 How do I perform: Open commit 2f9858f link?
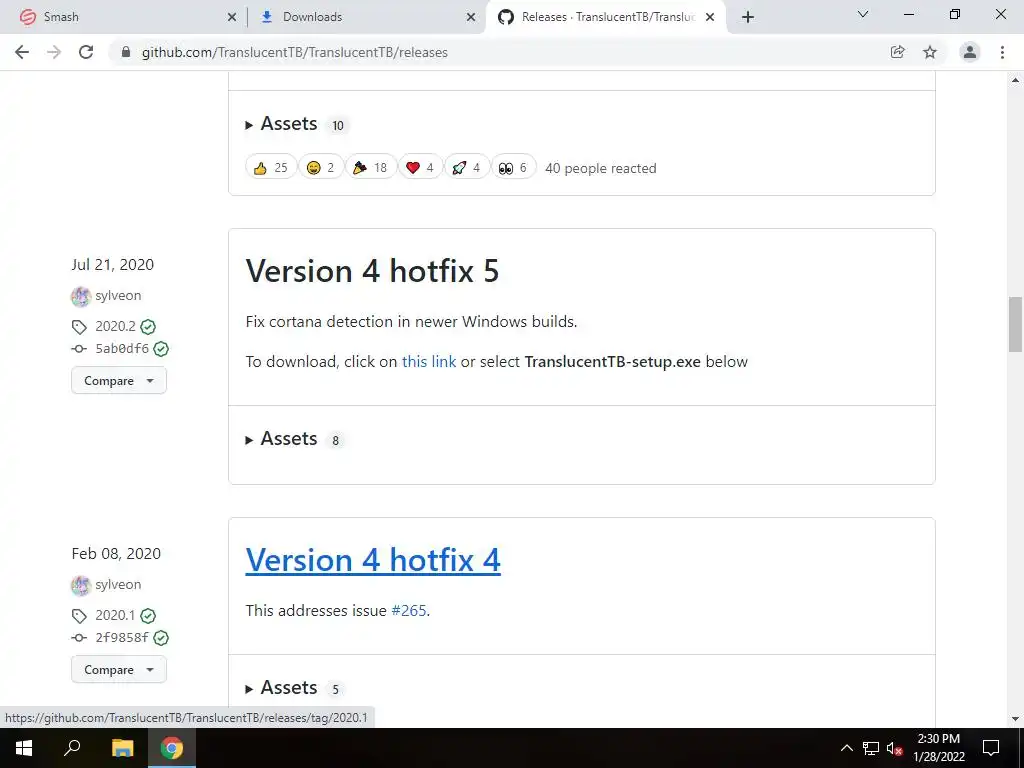click(122, 638)
